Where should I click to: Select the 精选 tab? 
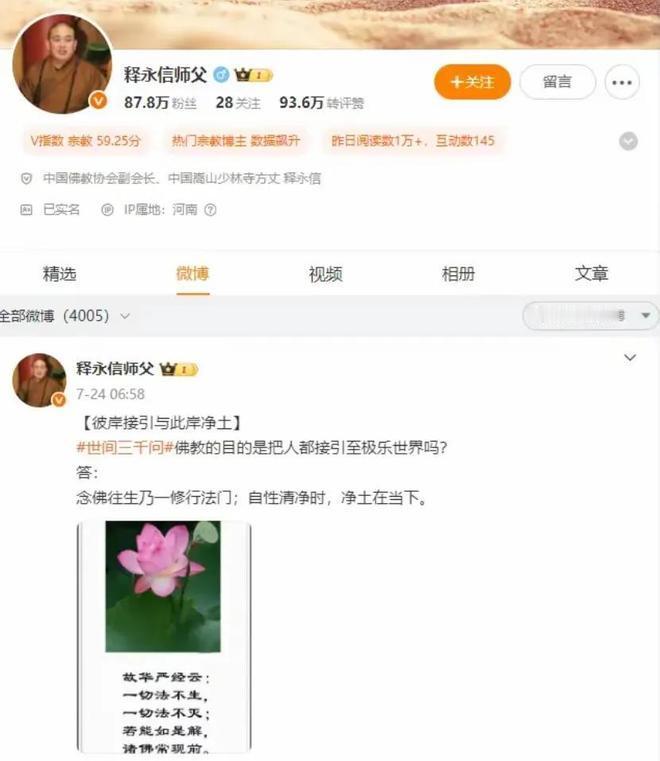tap(60, 274)
